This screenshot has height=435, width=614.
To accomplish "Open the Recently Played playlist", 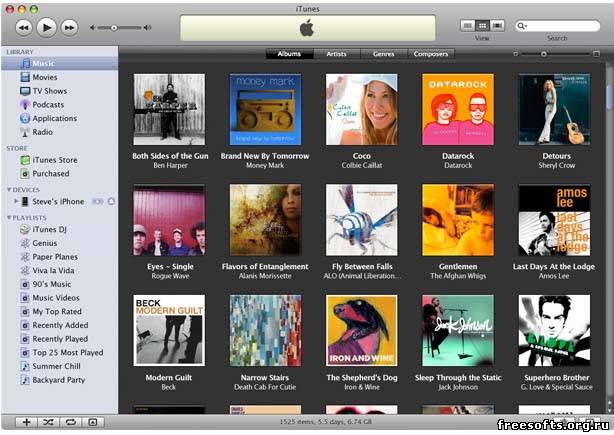I will tap(60, 339).
